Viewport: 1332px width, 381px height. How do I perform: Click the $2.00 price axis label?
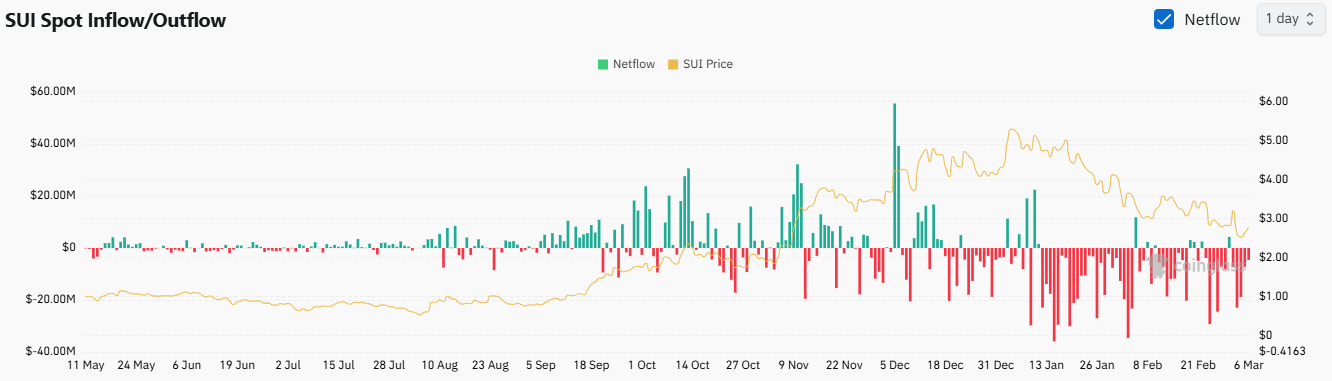click(1273, 257)
